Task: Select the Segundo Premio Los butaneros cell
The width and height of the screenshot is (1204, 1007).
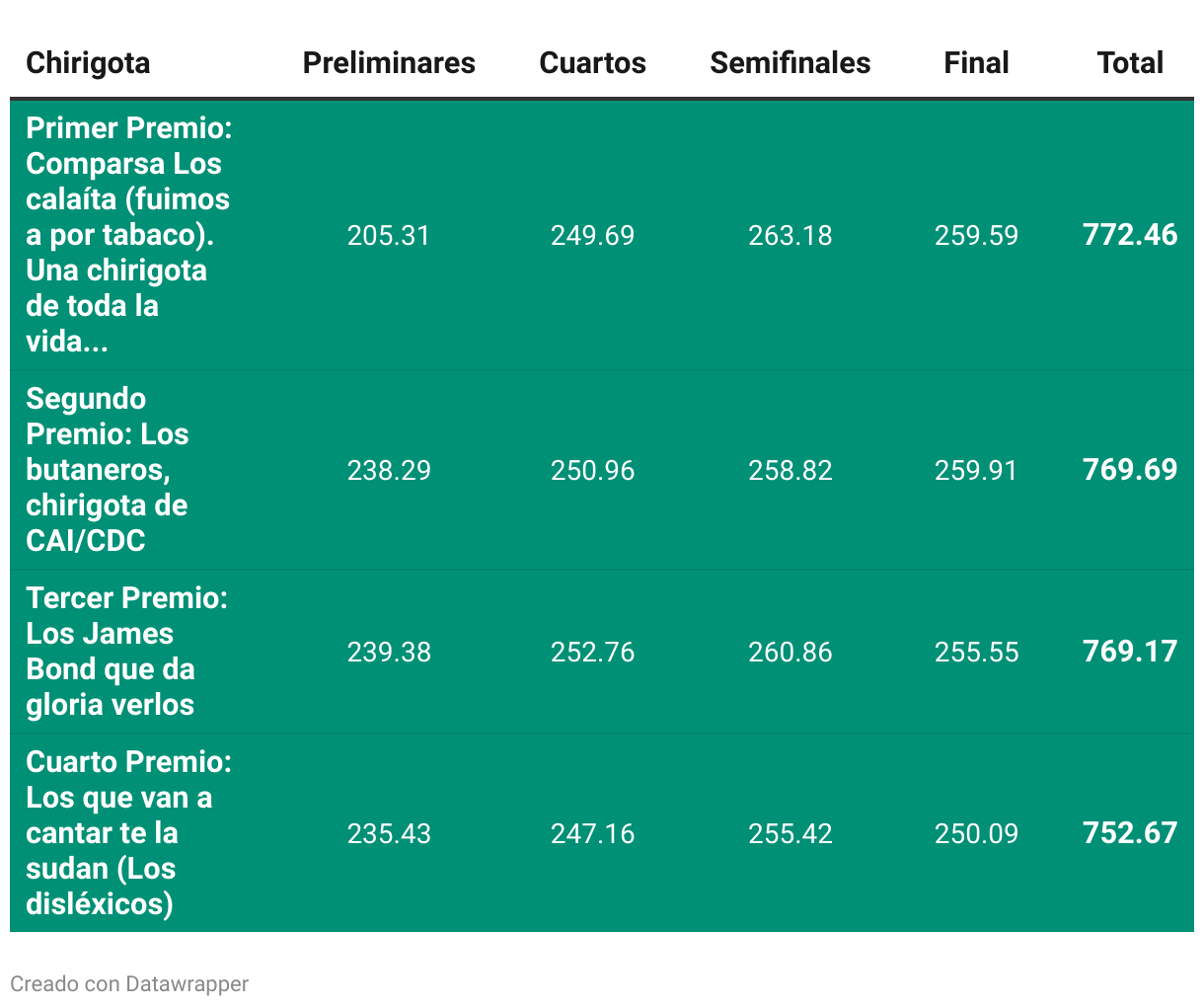Action: pos(107,470)
